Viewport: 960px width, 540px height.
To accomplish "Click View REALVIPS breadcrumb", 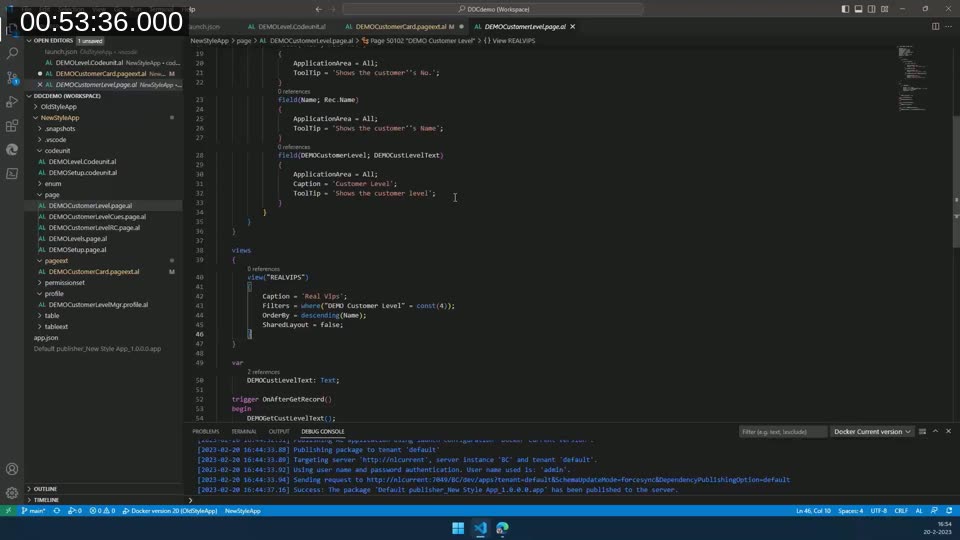I will click(509, 40).
